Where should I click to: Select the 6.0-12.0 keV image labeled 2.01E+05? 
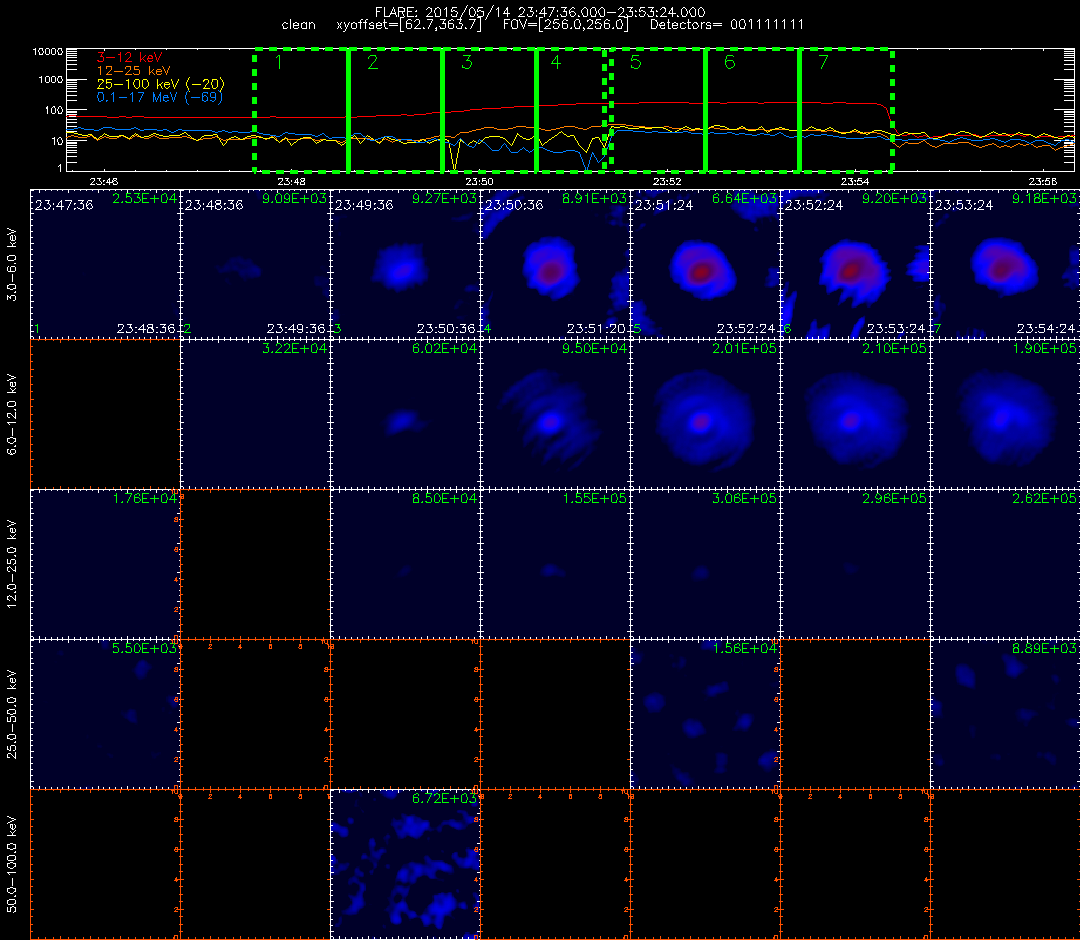coord(705,414)
